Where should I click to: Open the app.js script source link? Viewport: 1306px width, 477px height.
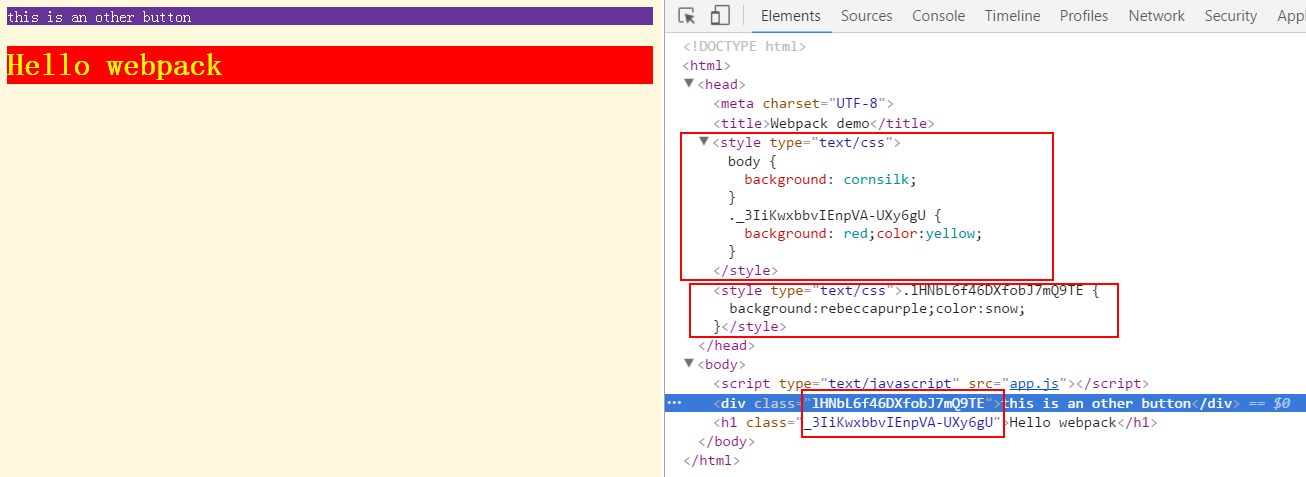(1034, 383)
